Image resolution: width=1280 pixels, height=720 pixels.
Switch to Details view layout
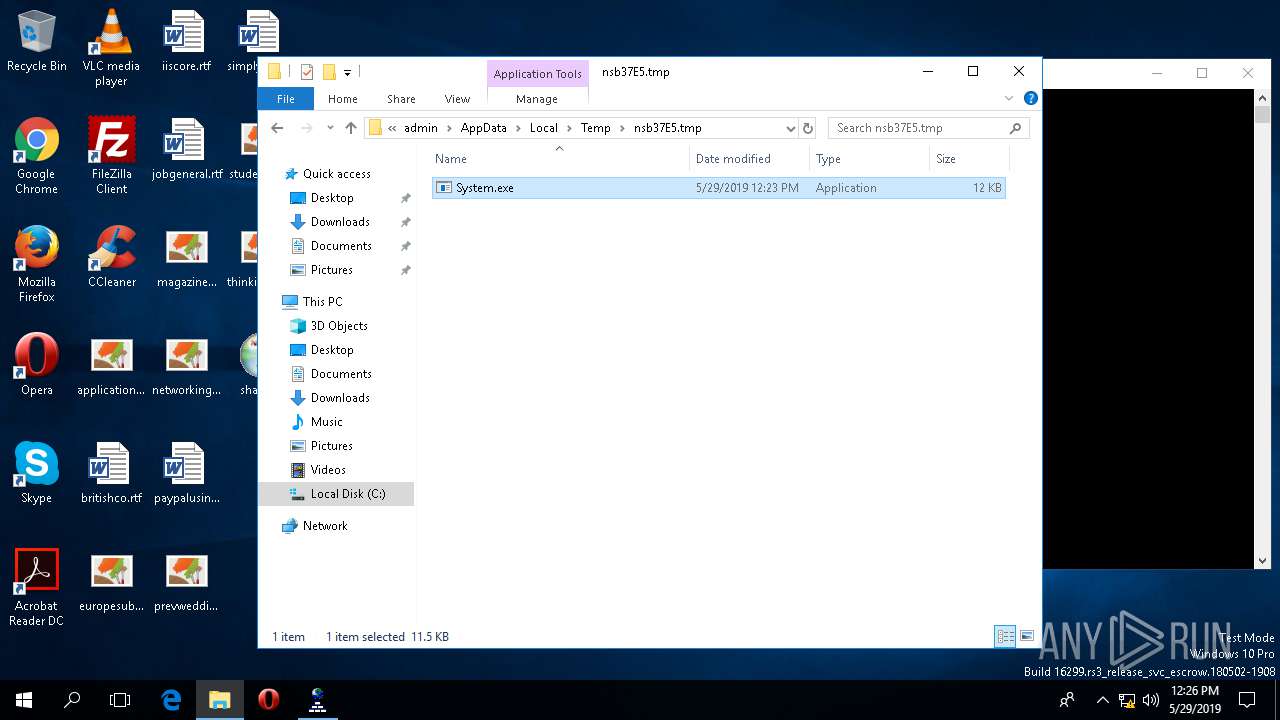[x=1005, y=636]
